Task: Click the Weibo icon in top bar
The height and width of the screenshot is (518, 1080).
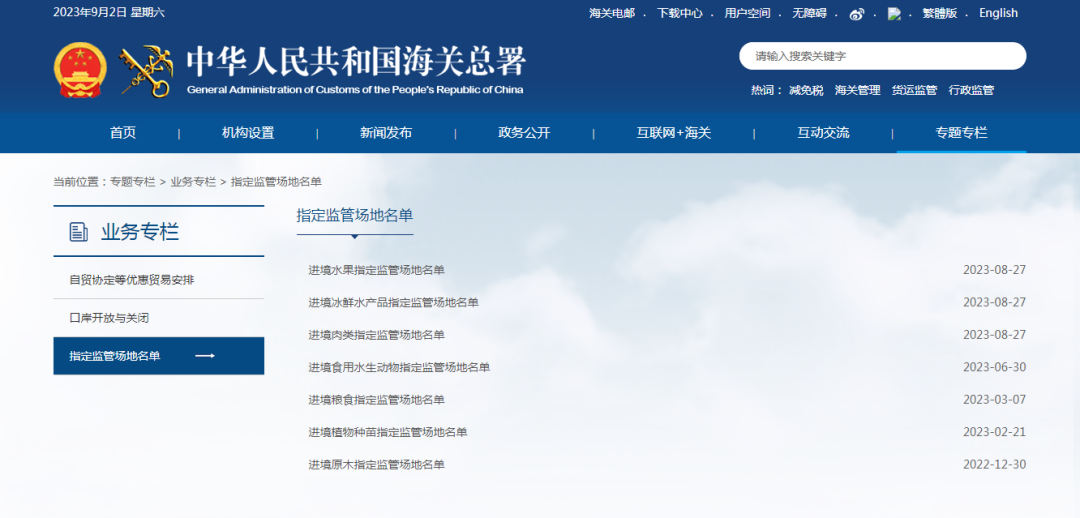Action: click(x=856, y=14)
